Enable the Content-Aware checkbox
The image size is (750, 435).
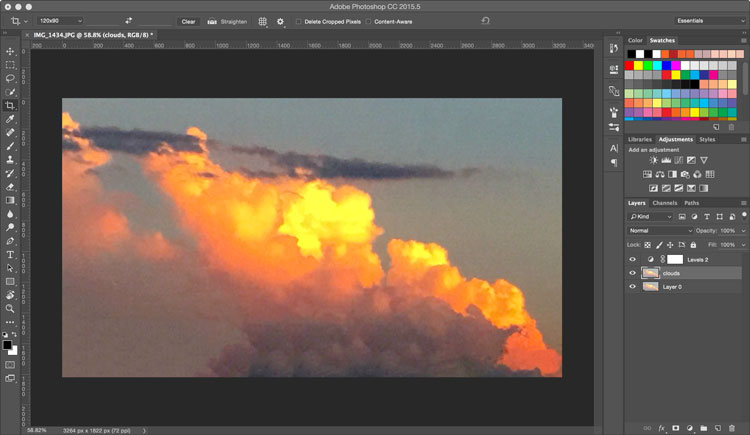[x=368, y=22]
